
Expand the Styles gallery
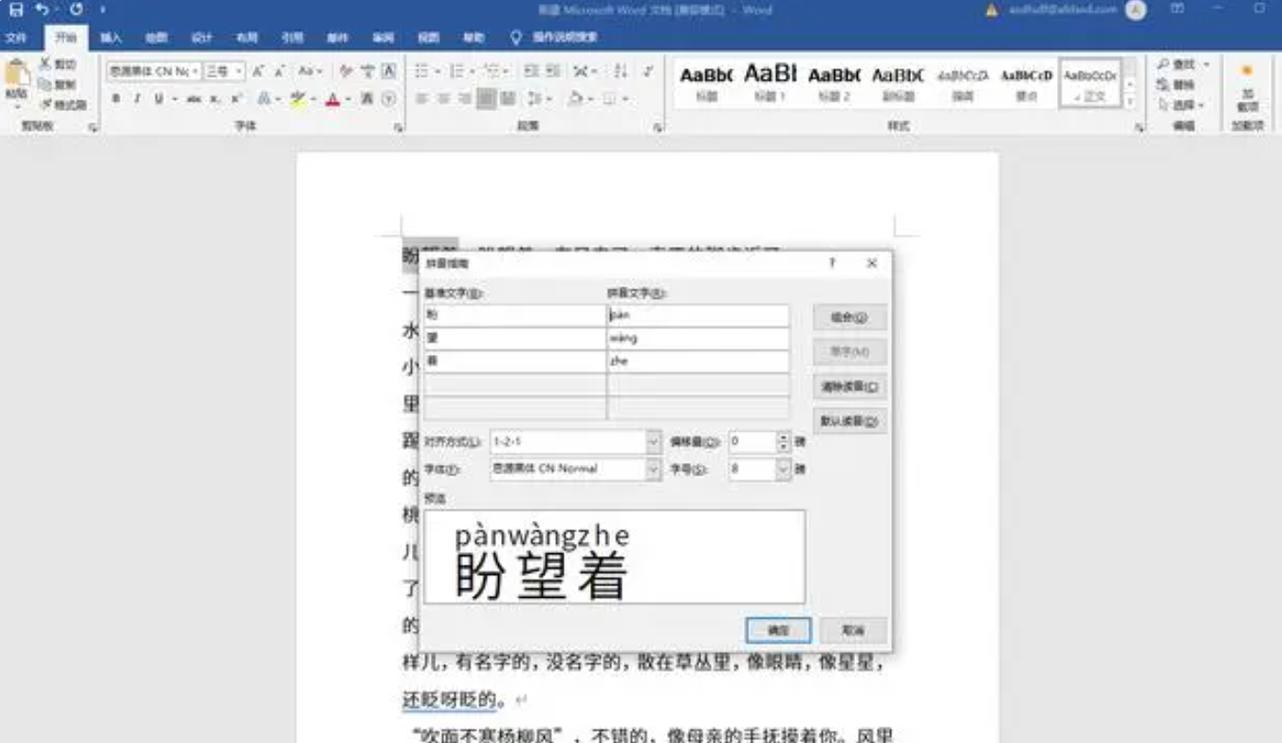(1130, 102)
